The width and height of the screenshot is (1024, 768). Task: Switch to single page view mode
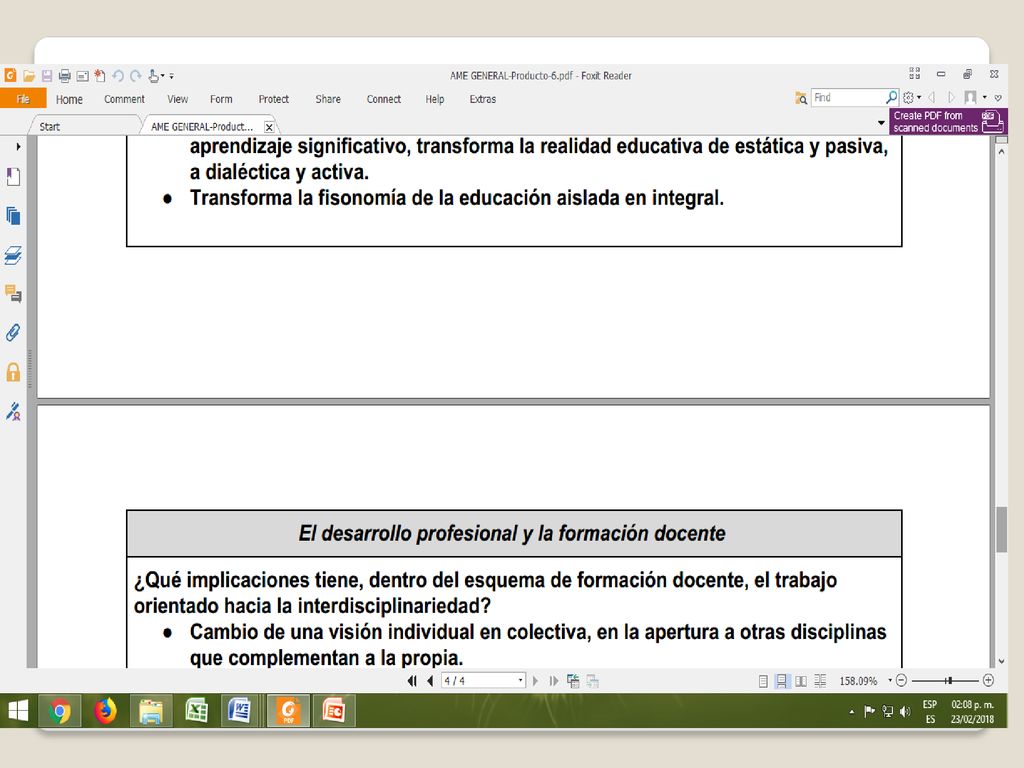[763, 681]
